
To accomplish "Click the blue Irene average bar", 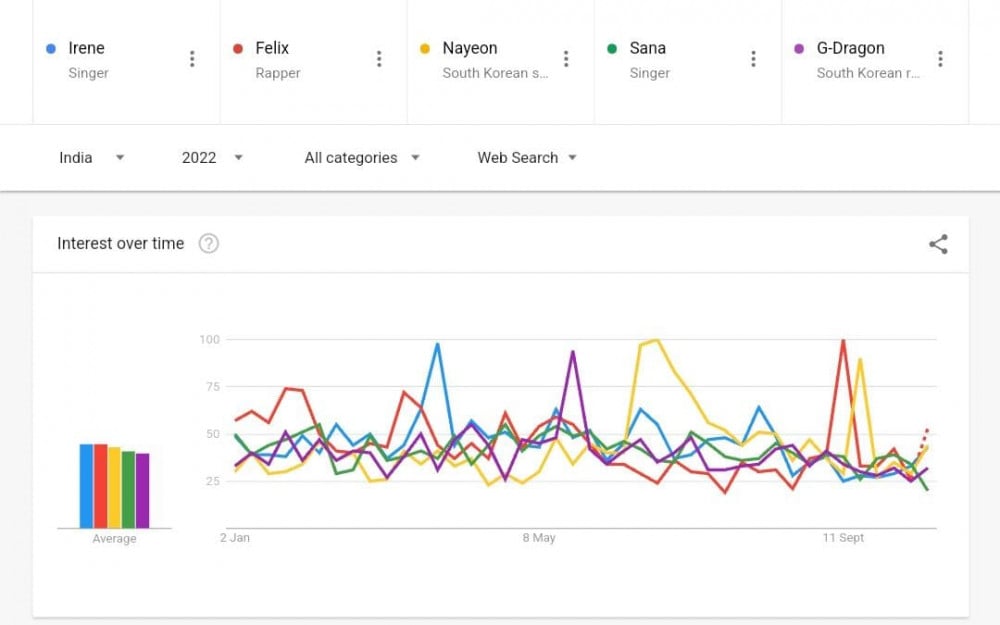I will pos(86,486).
